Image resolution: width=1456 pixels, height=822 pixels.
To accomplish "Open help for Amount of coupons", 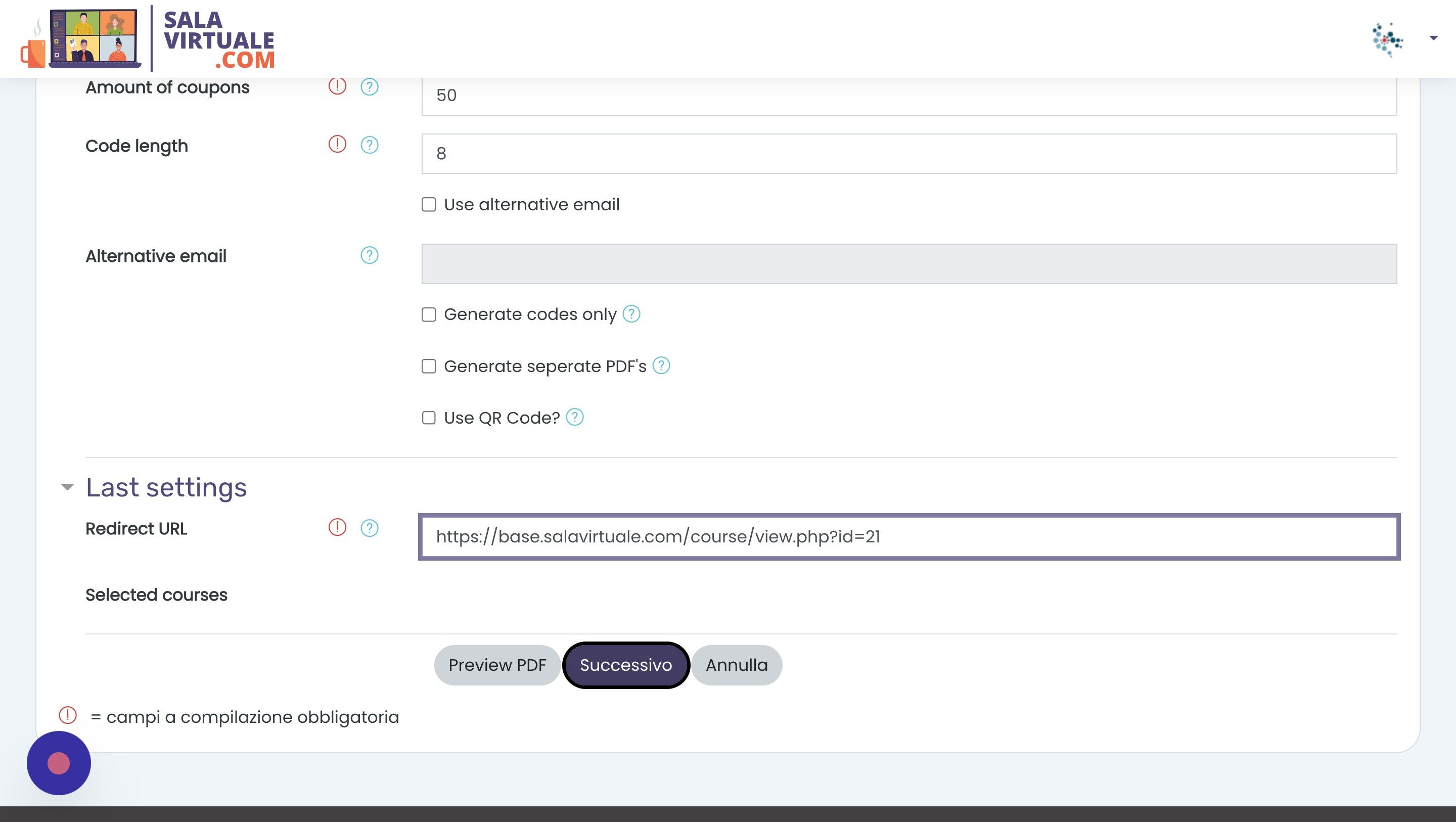I will [369, 86].
